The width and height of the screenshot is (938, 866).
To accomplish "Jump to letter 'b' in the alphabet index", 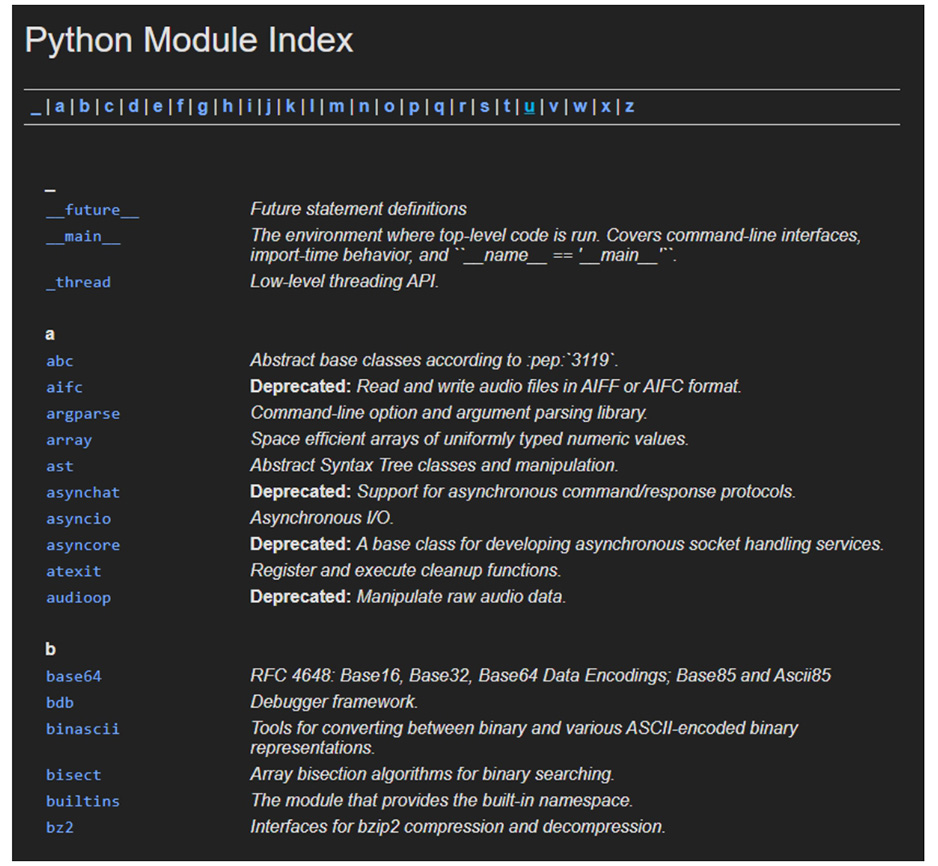I will point(84,106).
